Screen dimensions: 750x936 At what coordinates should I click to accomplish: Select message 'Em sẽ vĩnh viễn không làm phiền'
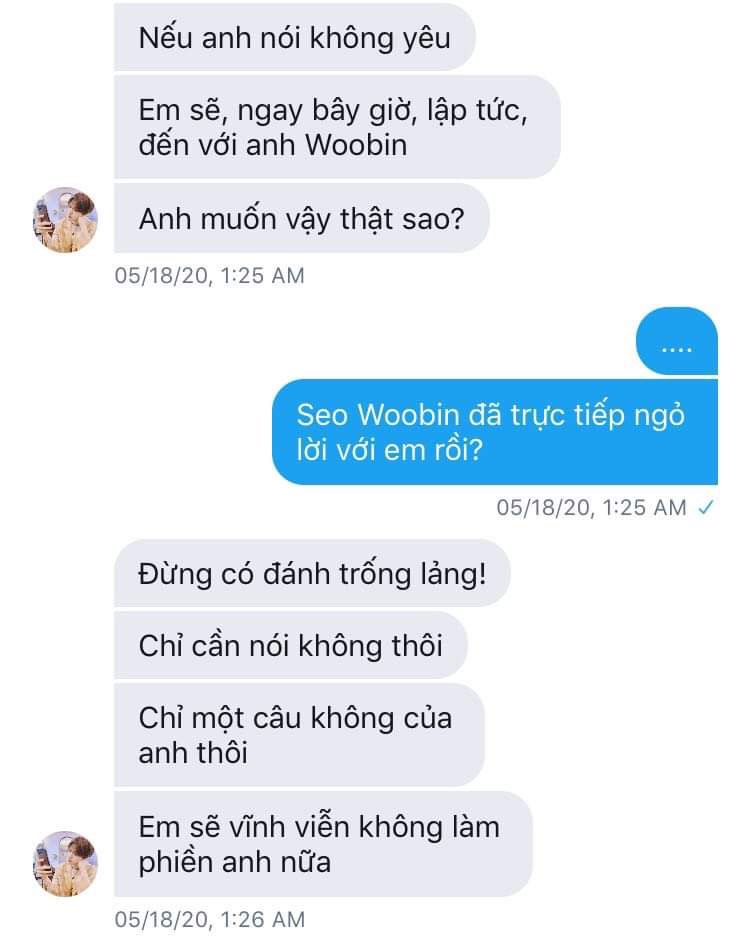pos(322,844)
